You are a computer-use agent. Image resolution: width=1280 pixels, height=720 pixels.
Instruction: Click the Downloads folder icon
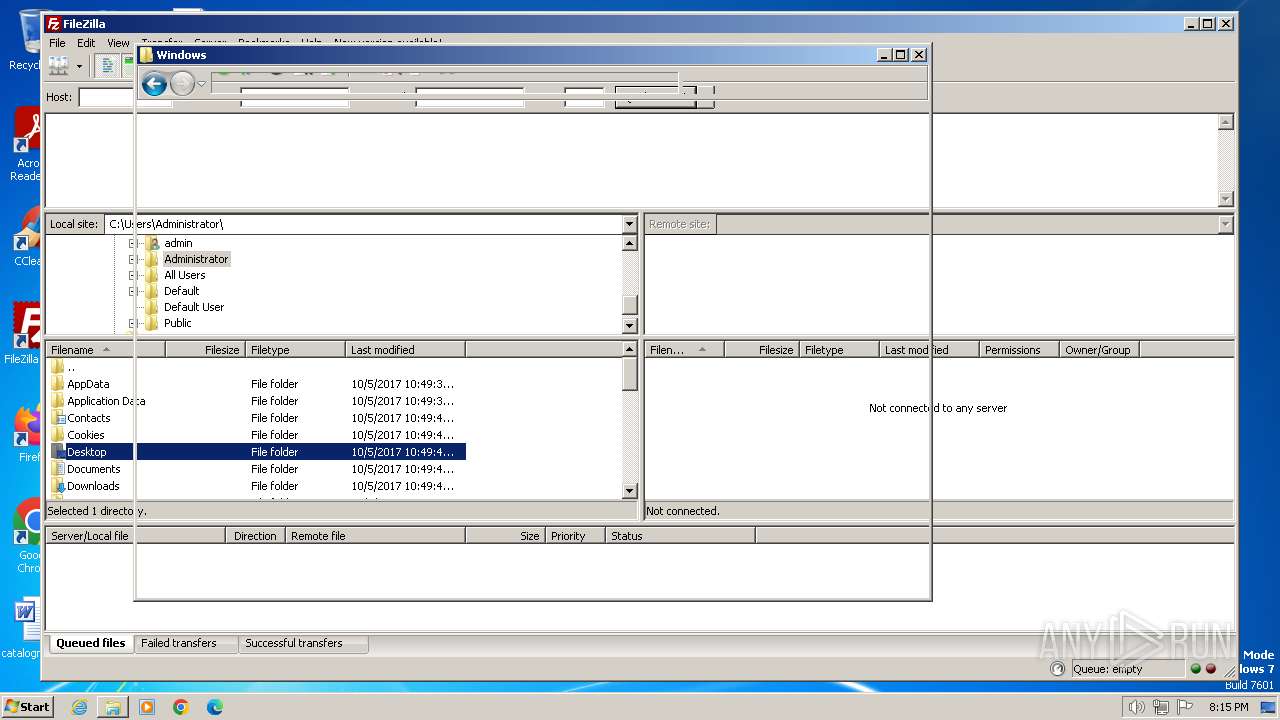(x=58, y=486)
